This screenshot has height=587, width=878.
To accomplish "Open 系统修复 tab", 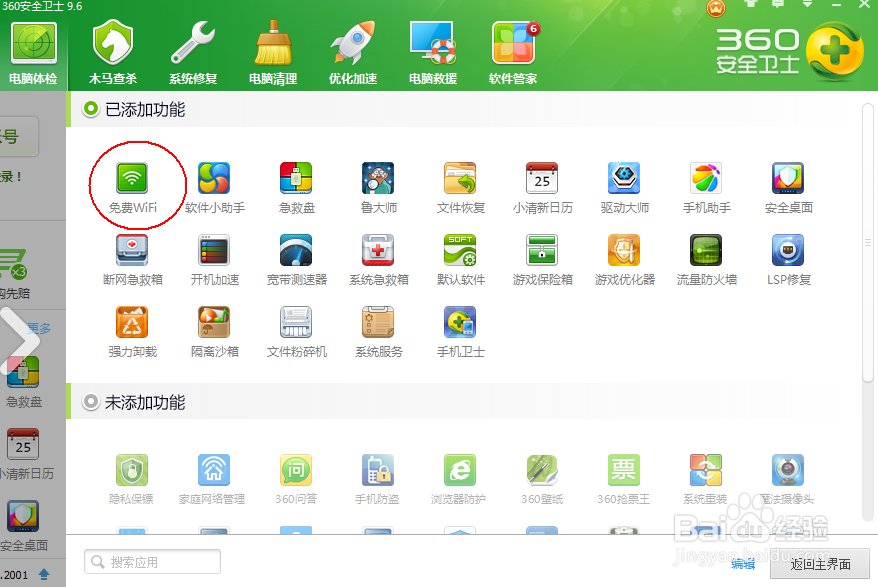I will [x=193, y=54].
